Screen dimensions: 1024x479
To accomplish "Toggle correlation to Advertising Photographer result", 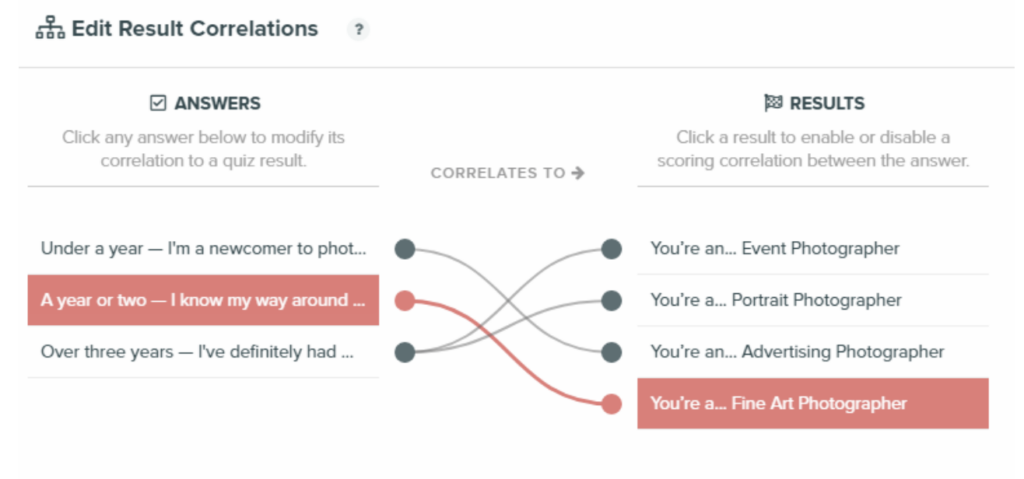I will click(813, 352).
